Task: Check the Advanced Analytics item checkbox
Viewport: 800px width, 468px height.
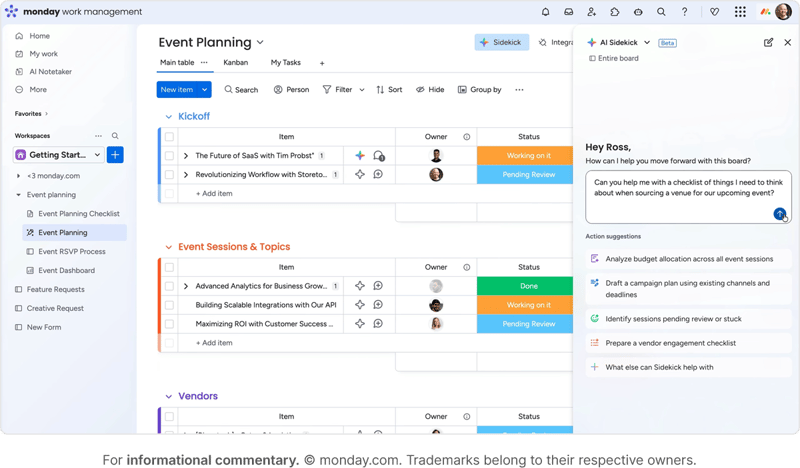Action: 169,286
